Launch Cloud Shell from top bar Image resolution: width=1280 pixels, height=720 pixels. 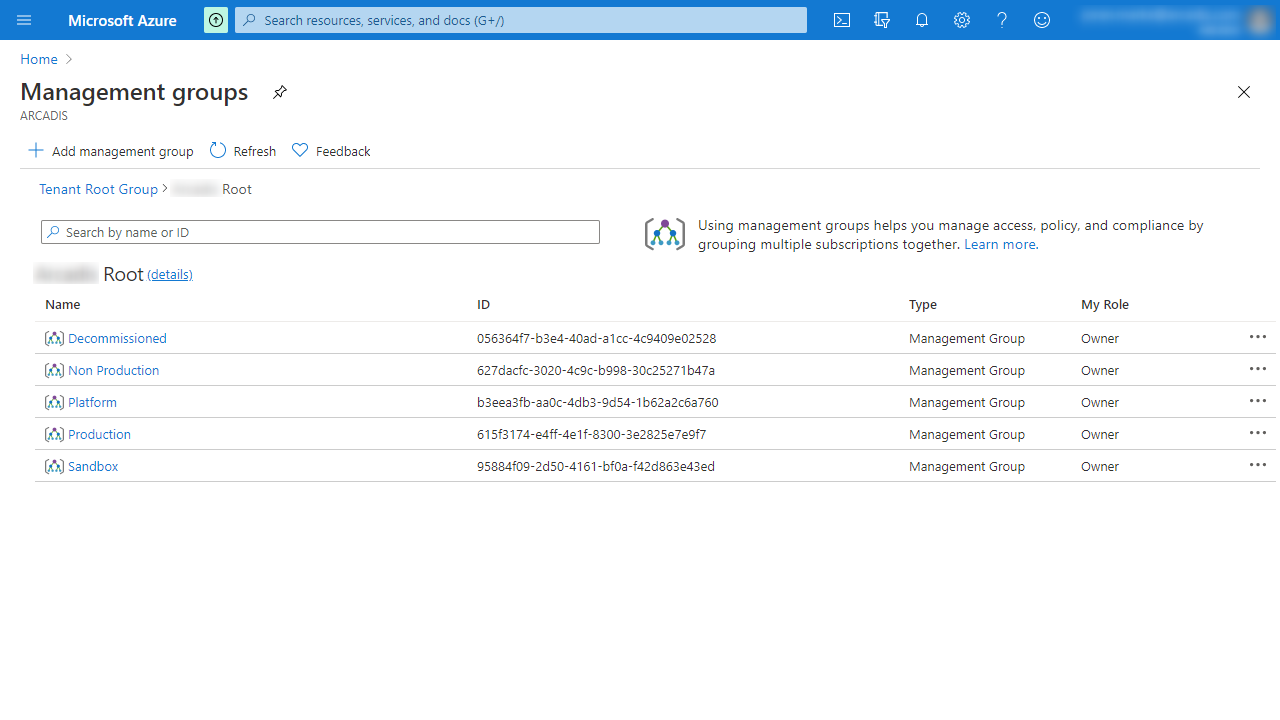(x=842, y=20)
